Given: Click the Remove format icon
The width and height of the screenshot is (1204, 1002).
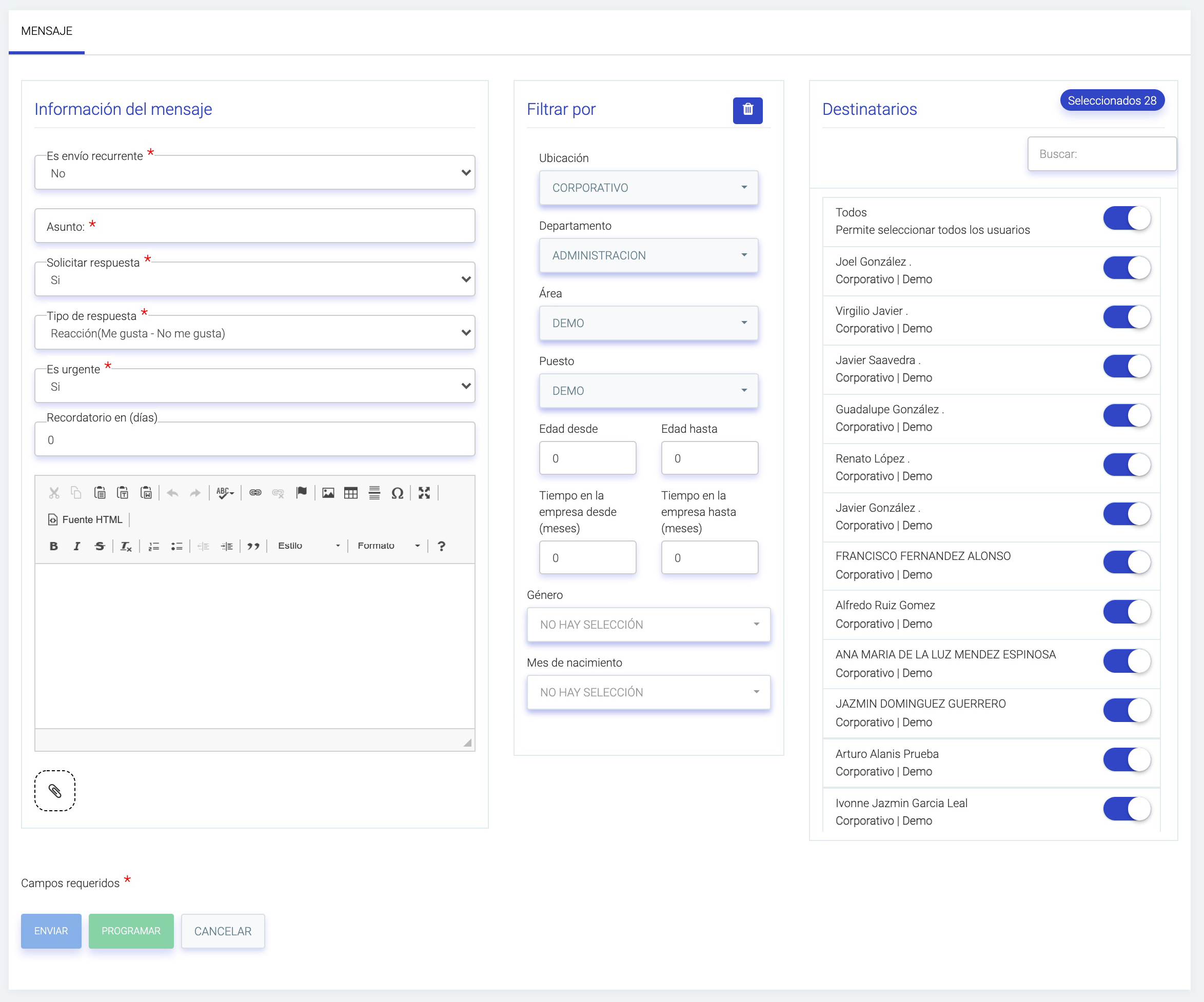Looking at the screenshot, I should 126,546.
